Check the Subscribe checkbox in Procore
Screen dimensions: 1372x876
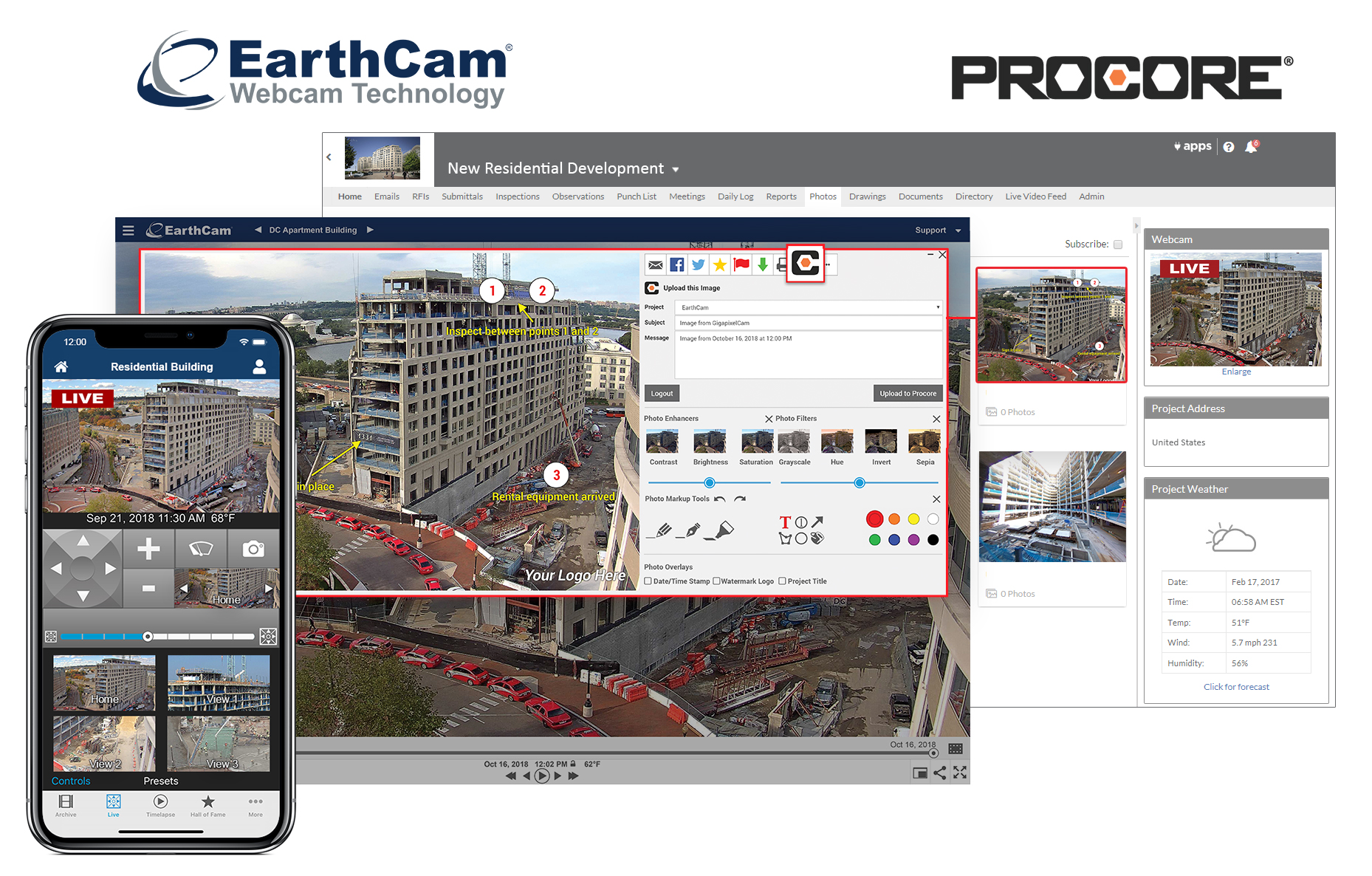pos(1118,244)
